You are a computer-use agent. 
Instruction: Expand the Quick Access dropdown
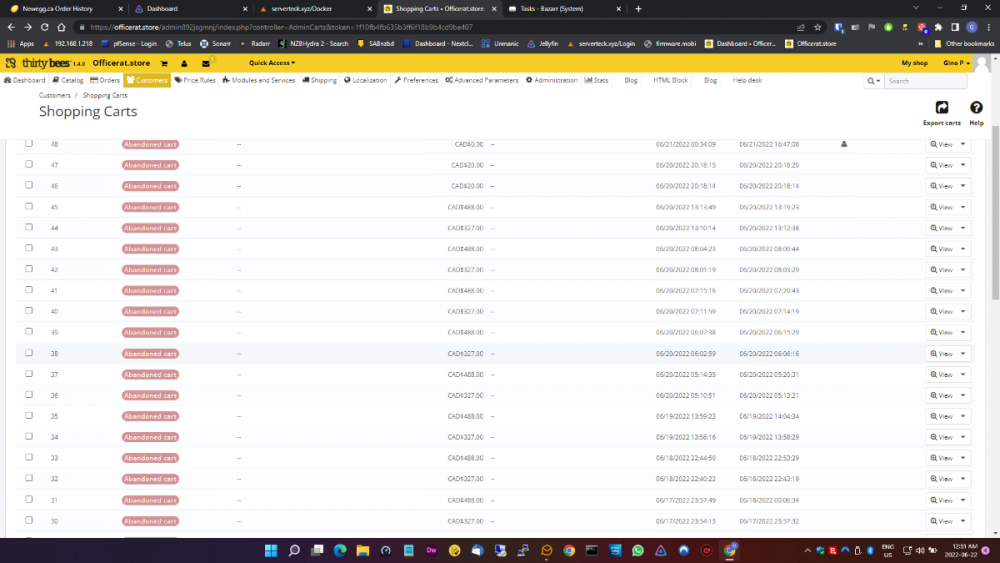coord(271,63)
